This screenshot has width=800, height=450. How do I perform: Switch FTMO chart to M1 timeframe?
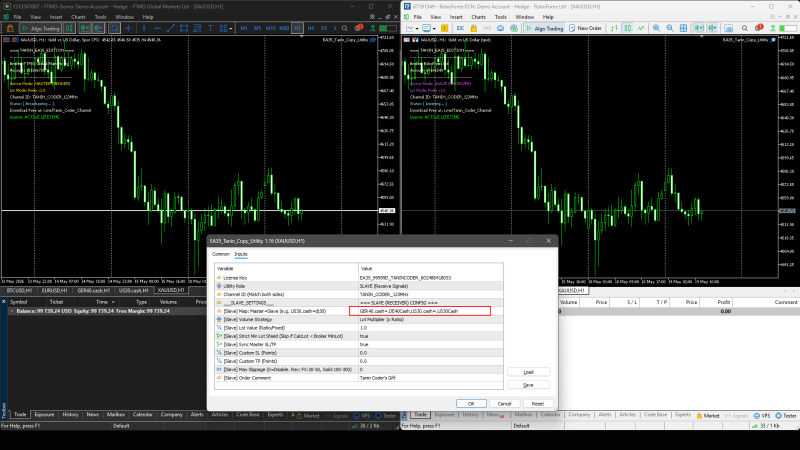pos(244,28)
